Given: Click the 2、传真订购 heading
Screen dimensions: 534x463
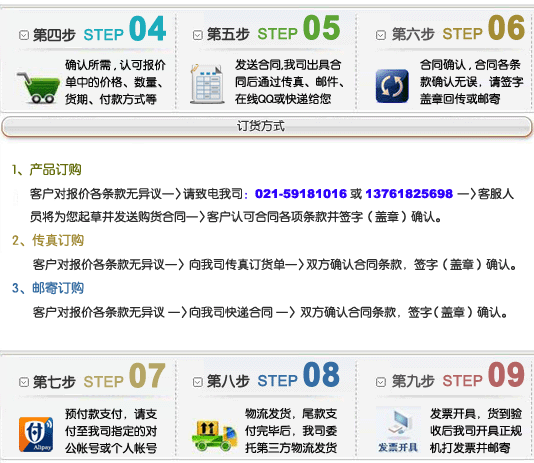Looking at the screenshot, I should point(48,240).
